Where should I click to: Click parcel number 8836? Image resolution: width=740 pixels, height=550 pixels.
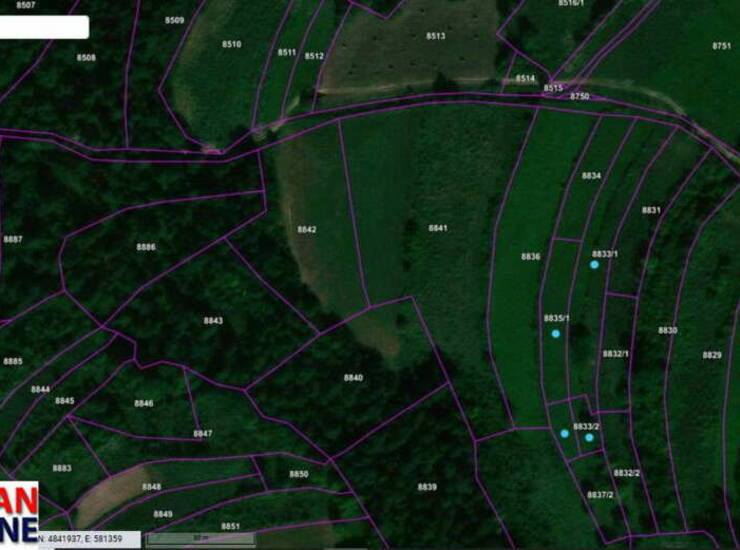[x=530, y=256]
